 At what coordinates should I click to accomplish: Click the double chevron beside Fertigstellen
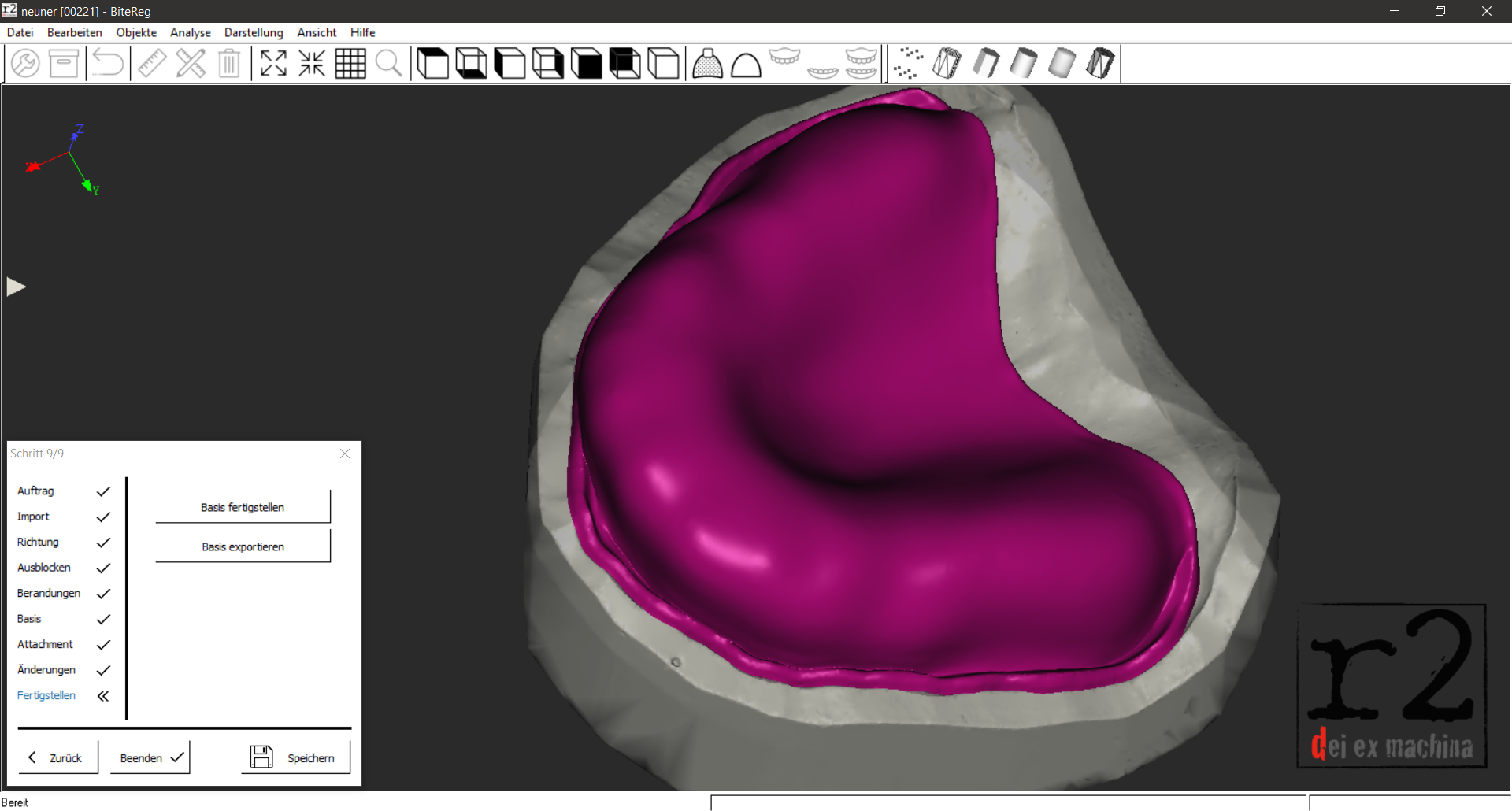(103, 696)
